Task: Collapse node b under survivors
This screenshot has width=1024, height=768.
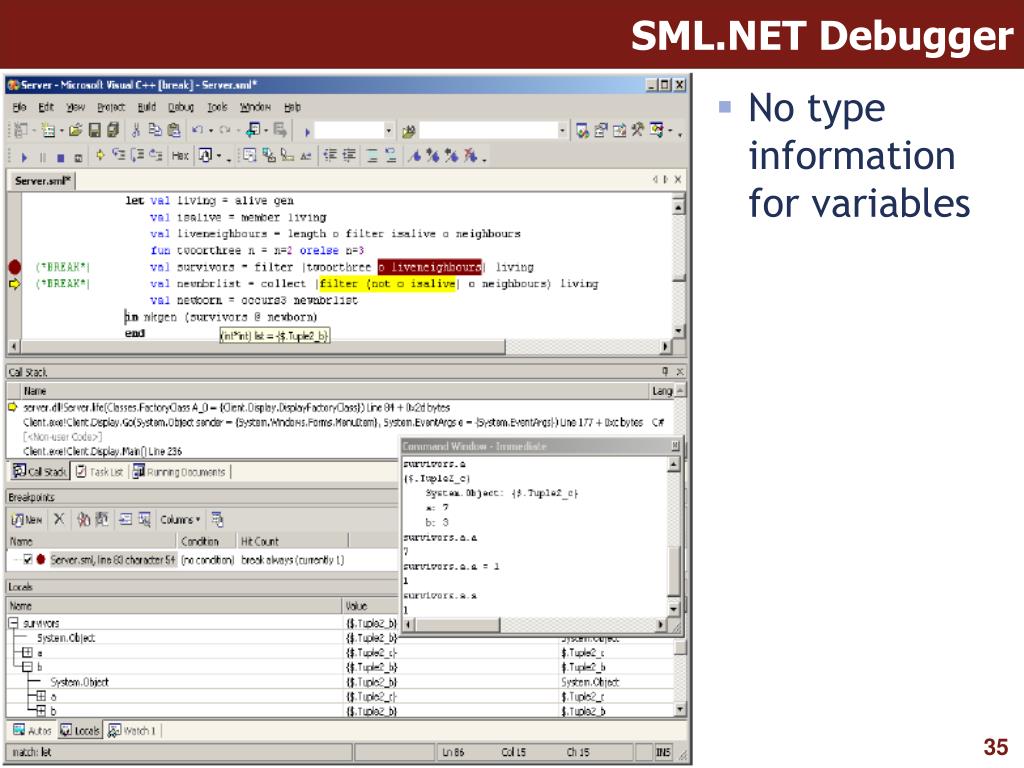Action: [x=27, y=667]
